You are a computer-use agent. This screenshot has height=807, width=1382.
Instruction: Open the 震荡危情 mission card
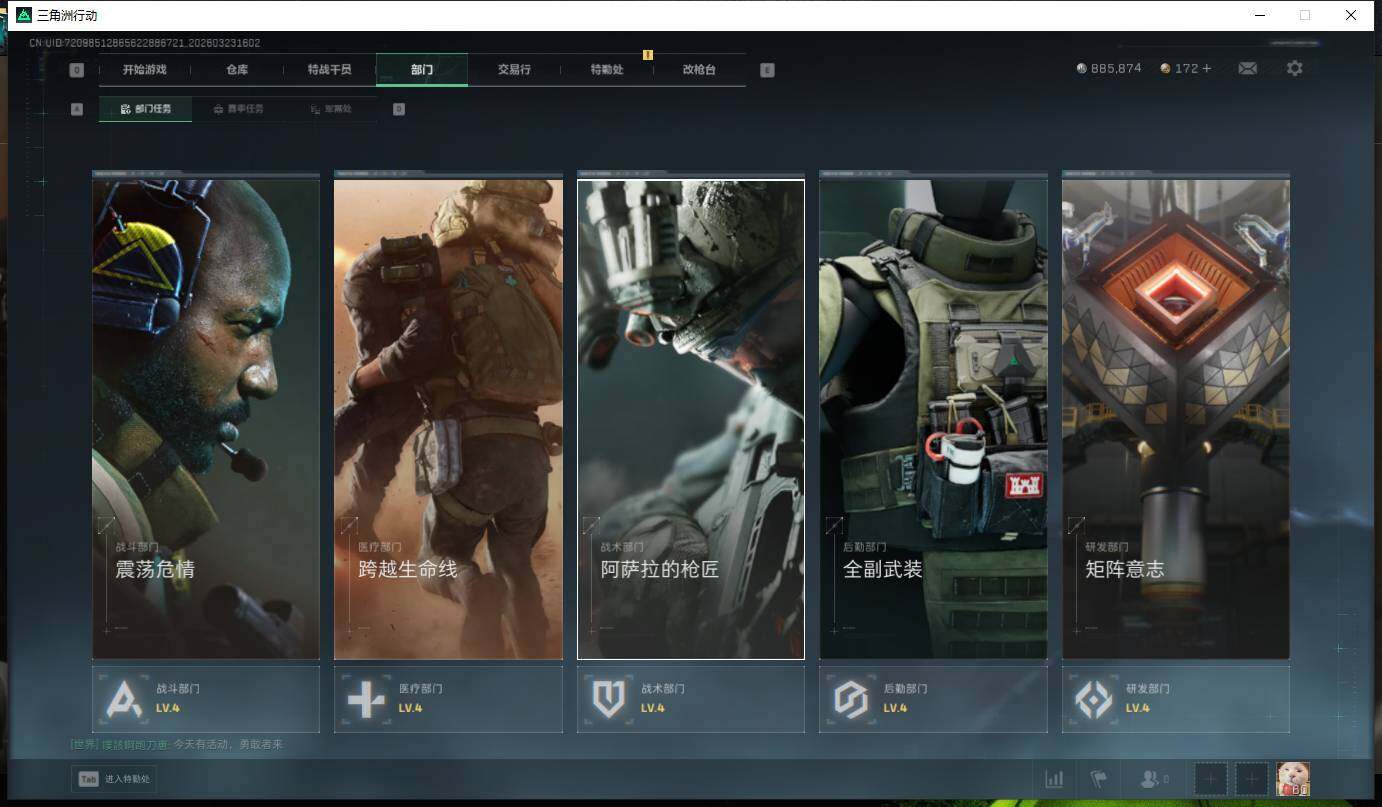[x=206, y=419]
